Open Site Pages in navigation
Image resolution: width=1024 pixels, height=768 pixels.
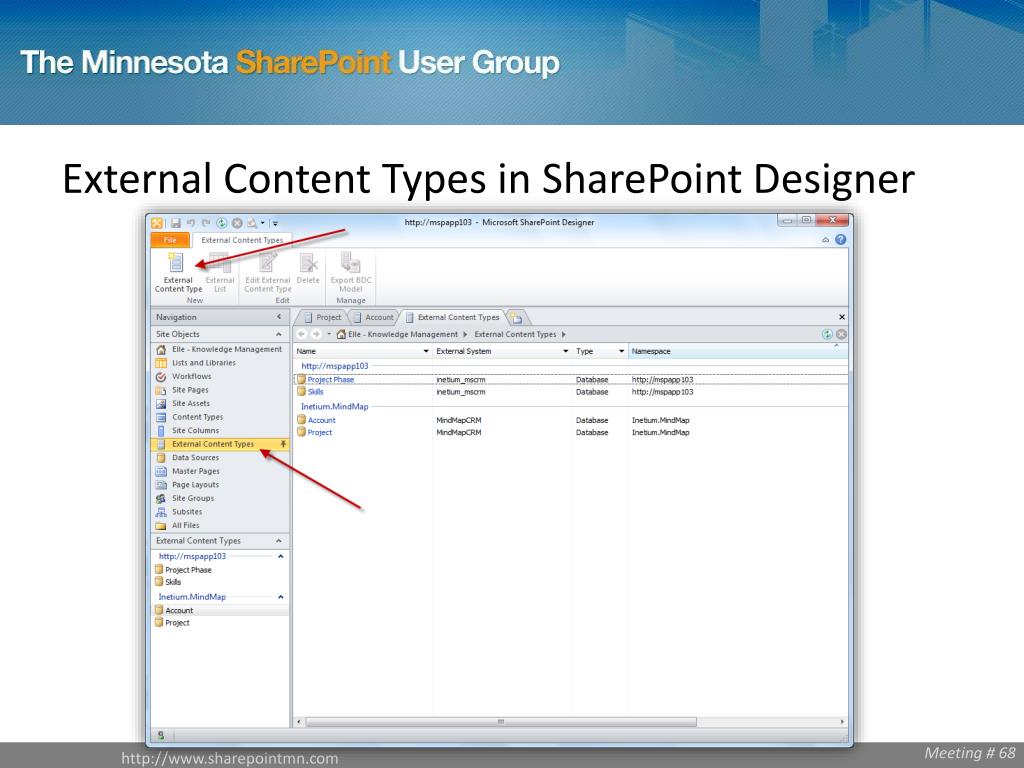coord(220,390)
